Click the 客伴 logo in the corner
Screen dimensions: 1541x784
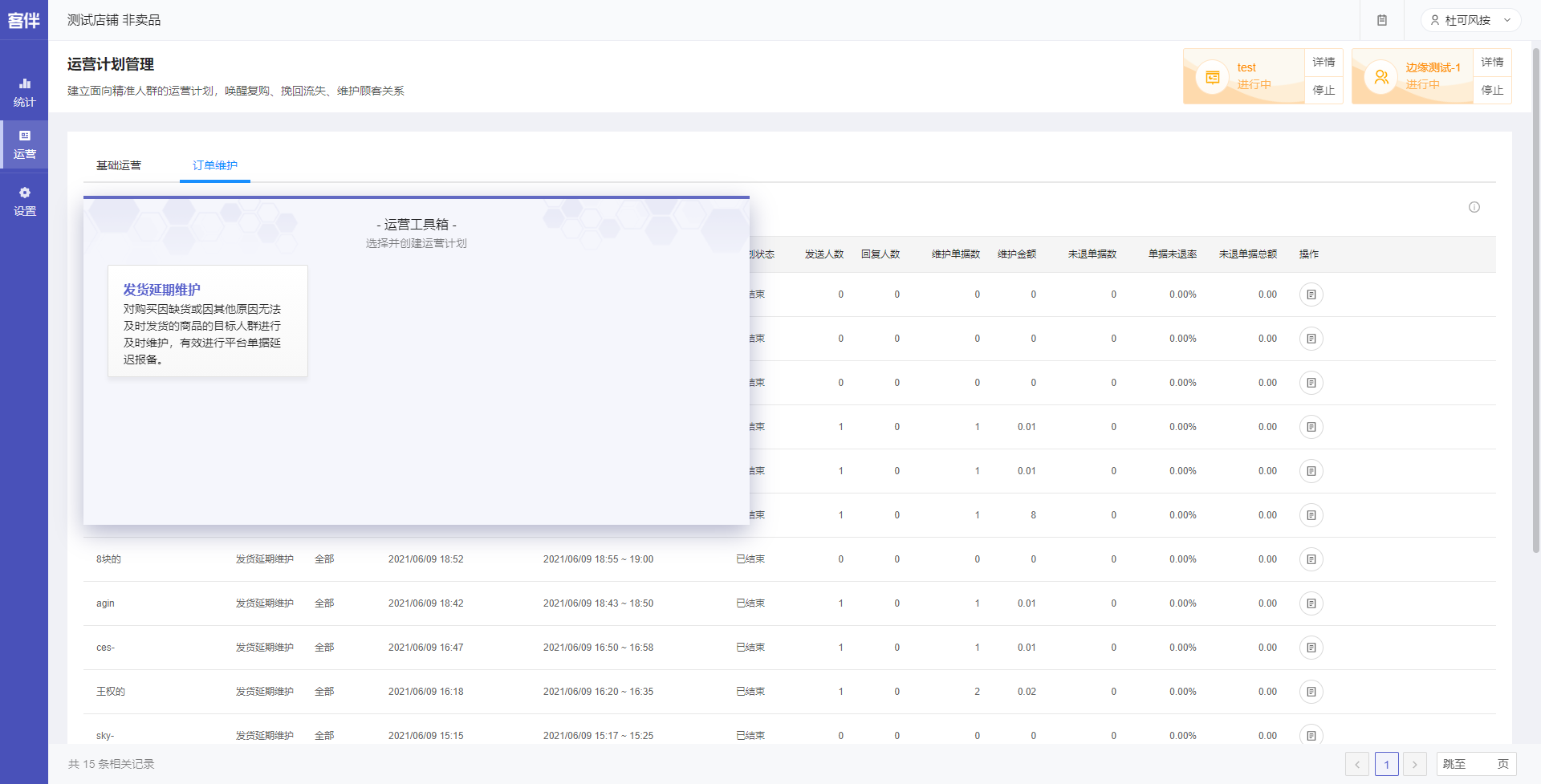tap(24, 20)
